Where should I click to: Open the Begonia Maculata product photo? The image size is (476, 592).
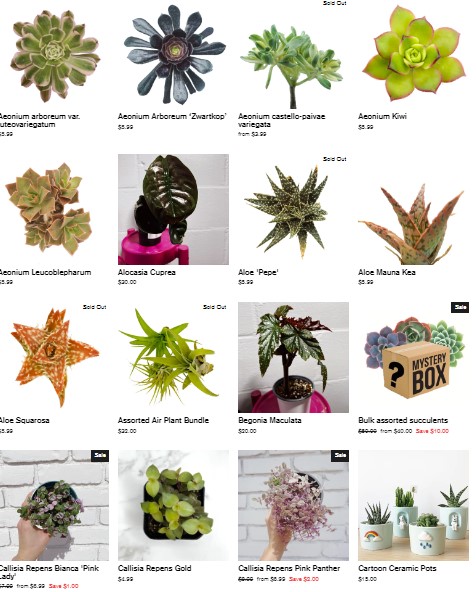(x=293, y=357)
